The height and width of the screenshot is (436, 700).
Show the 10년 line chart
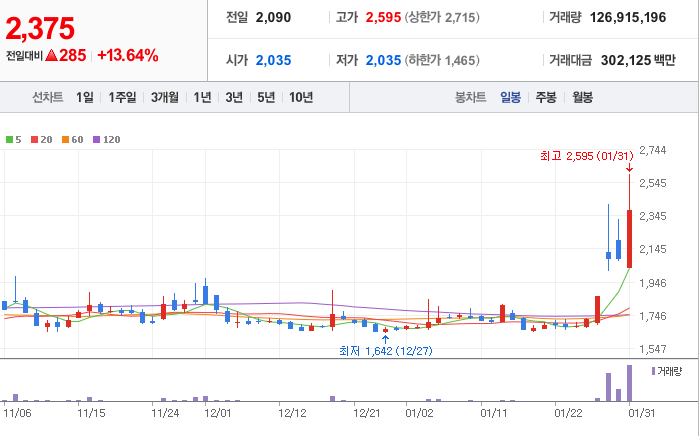(x=301, y=97)
